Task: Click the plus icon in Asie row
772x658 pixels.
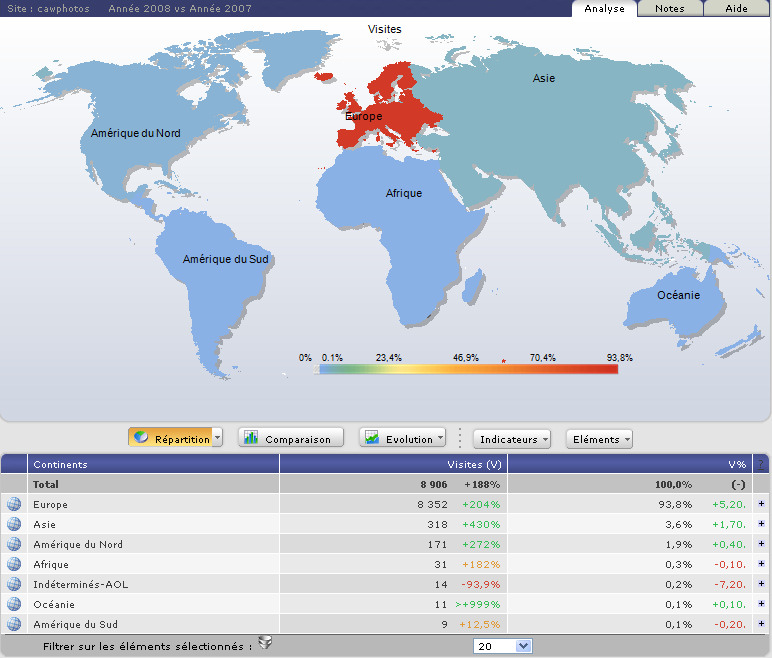Action: tap(761, 524)
